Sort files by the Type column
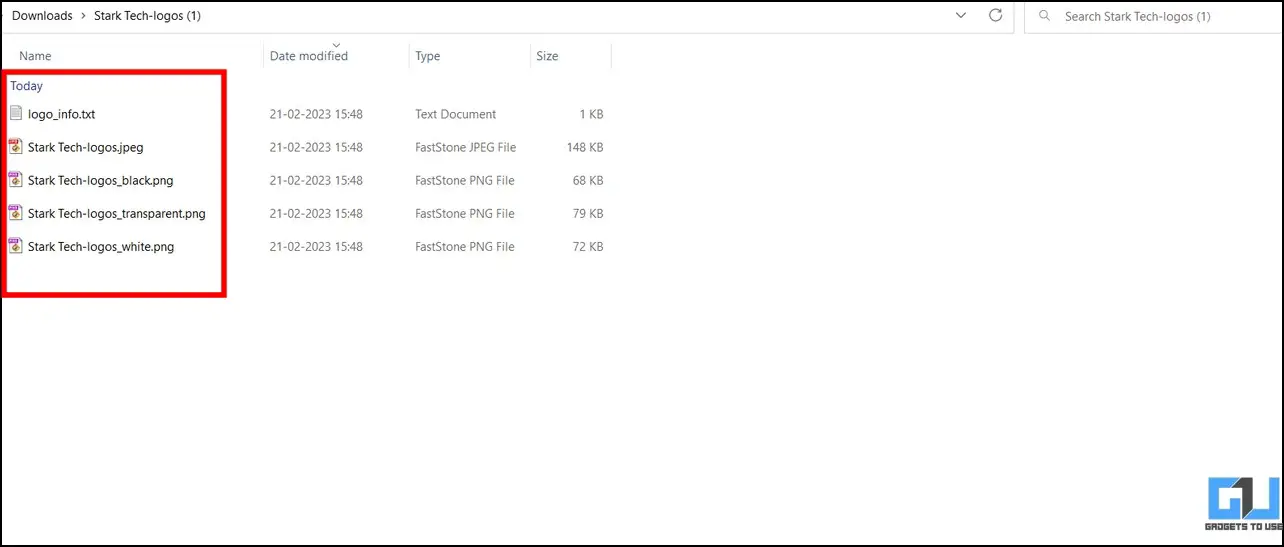Screen dimensions: 1284x547 pos(428,56)
